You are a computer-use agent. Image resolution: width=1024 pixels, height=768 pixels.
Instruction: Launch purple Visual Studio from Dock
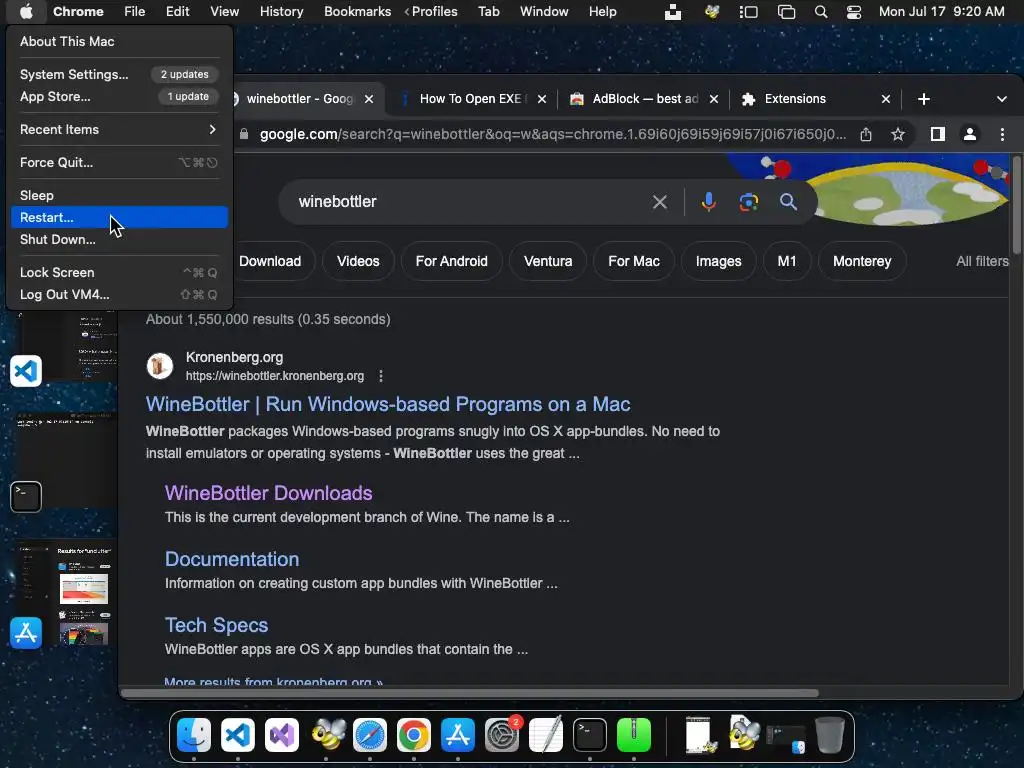coord(281,735)
